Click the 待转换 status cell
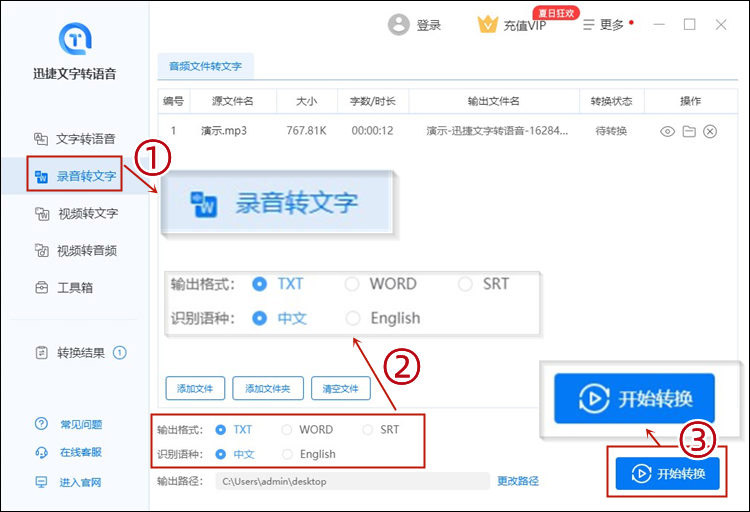This screenshot has width=750, height=512. click(x=611, y=131)
